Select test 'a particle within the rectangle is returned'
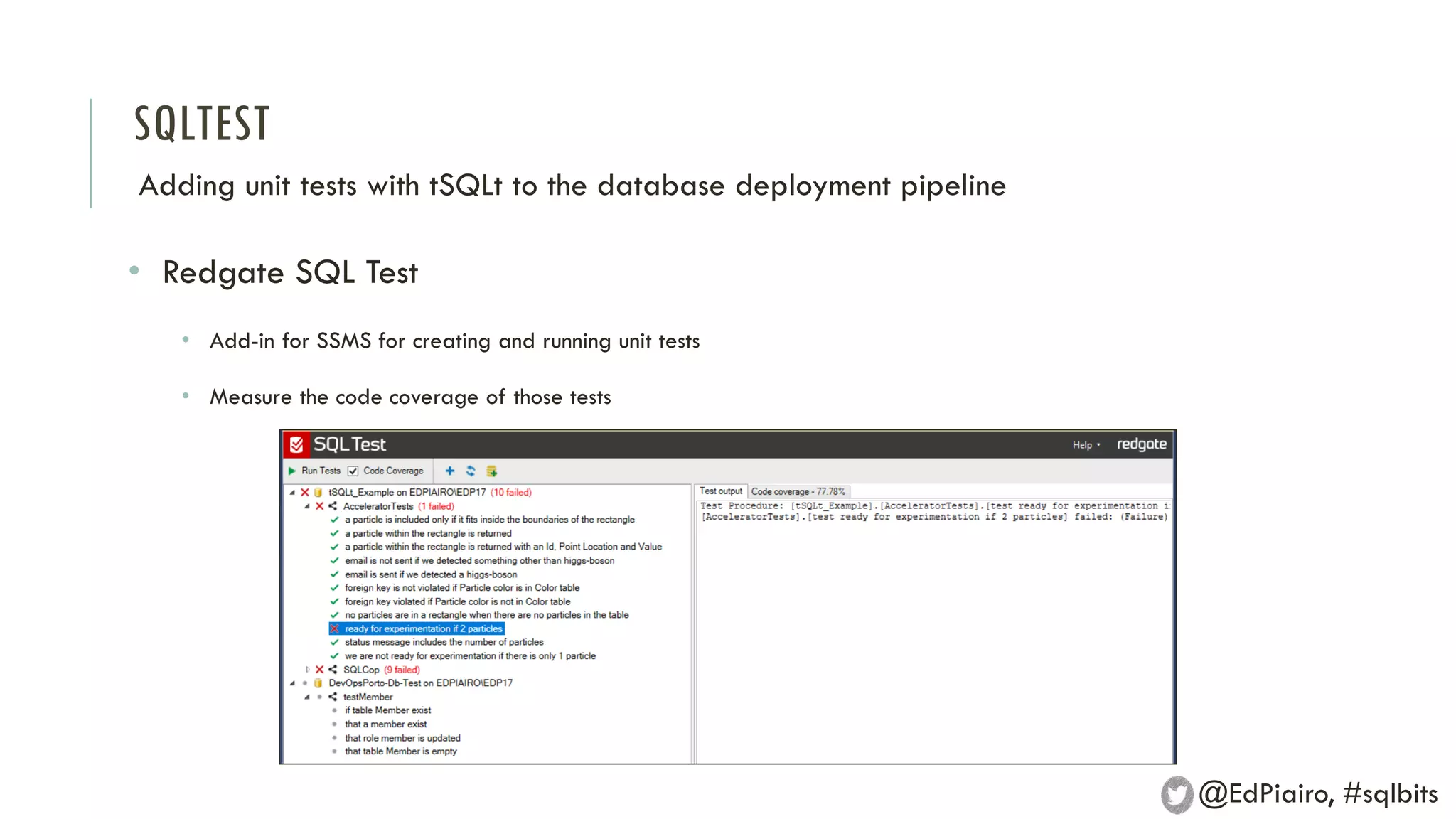Image resolution: width=1456 pixels, height=819 pixels. [428, 533]
